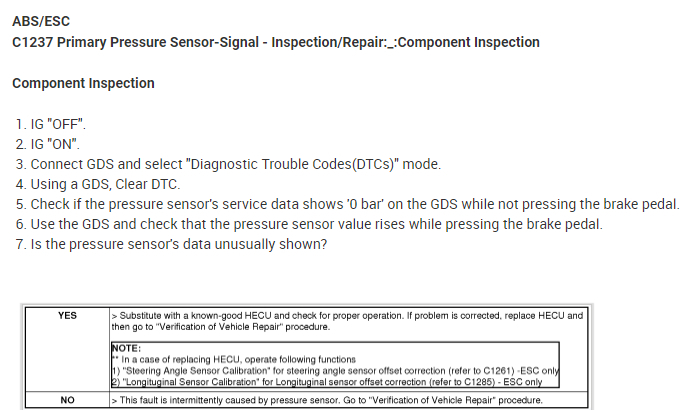Click the C1237 Primary Pressure Sensor-Signal title

(276, 43)
